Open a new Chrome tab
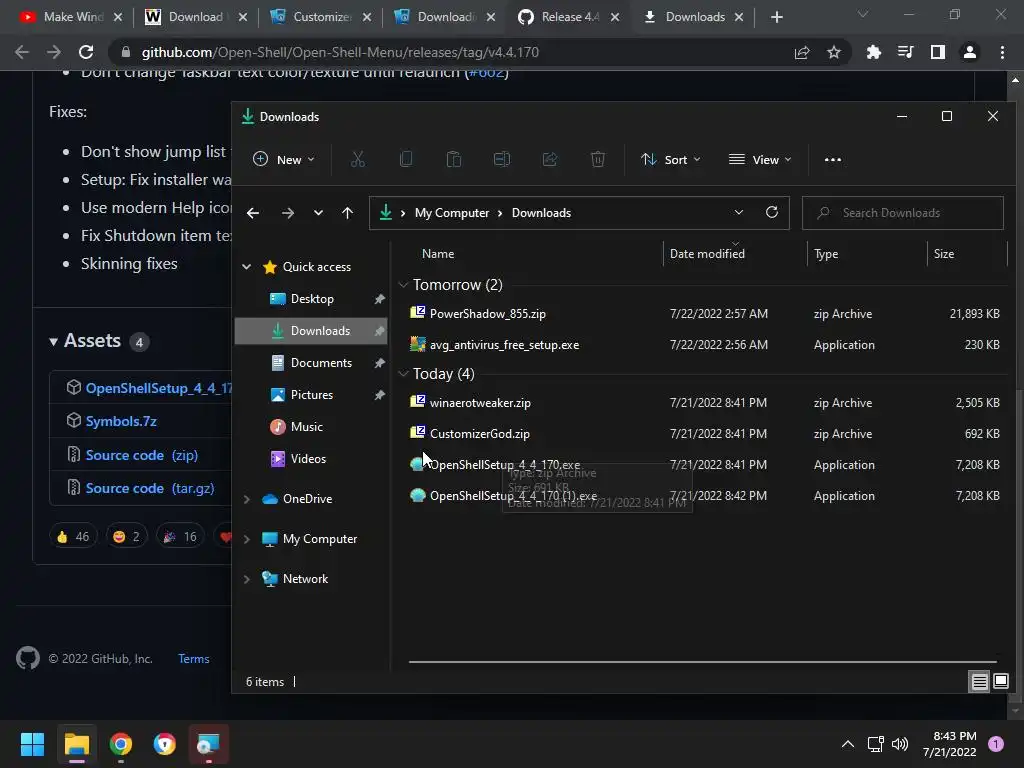This screenshot has width=1024, height=768. click(776, 17)
